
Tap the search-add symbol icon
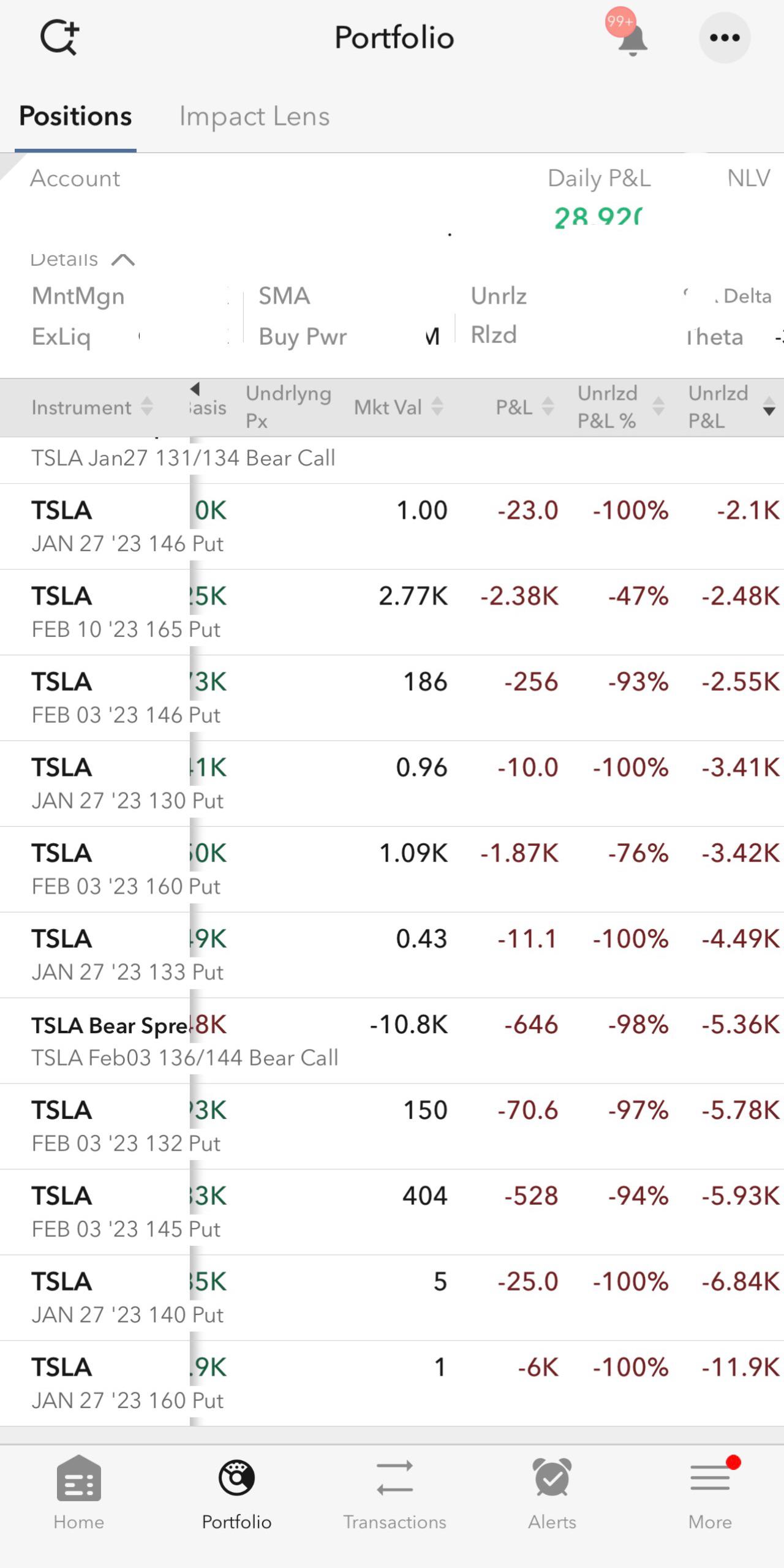(x=59, y=38)
